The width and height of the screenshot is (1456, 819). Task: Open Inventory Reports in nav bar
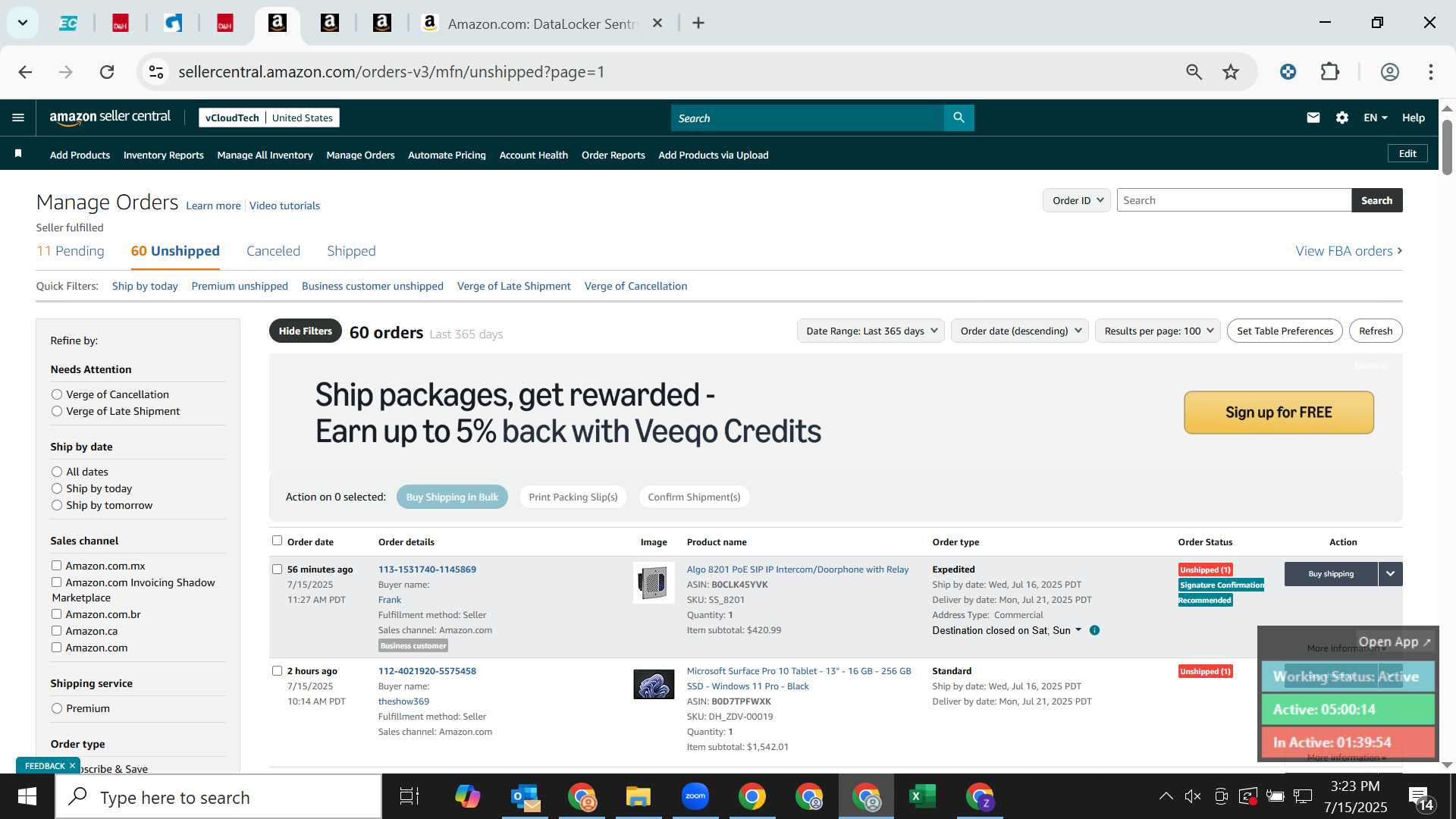tap(163, 155)
